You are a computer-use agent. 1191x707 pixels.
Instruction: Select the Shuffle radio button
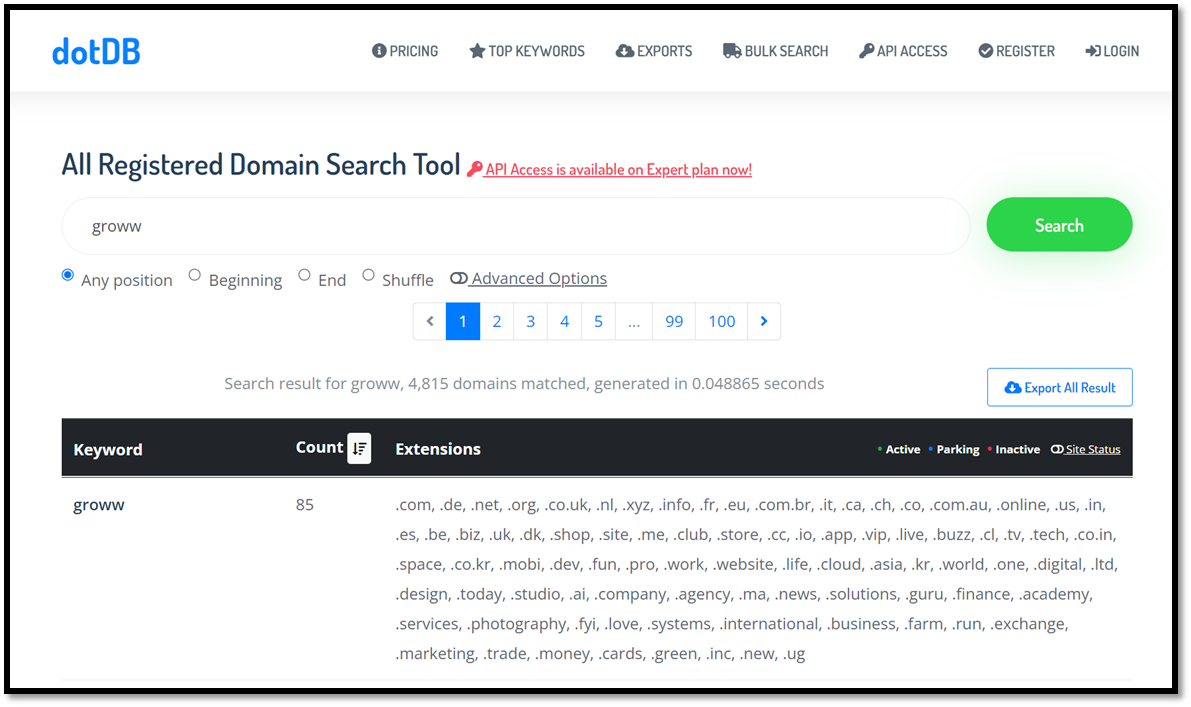(368, 275)
